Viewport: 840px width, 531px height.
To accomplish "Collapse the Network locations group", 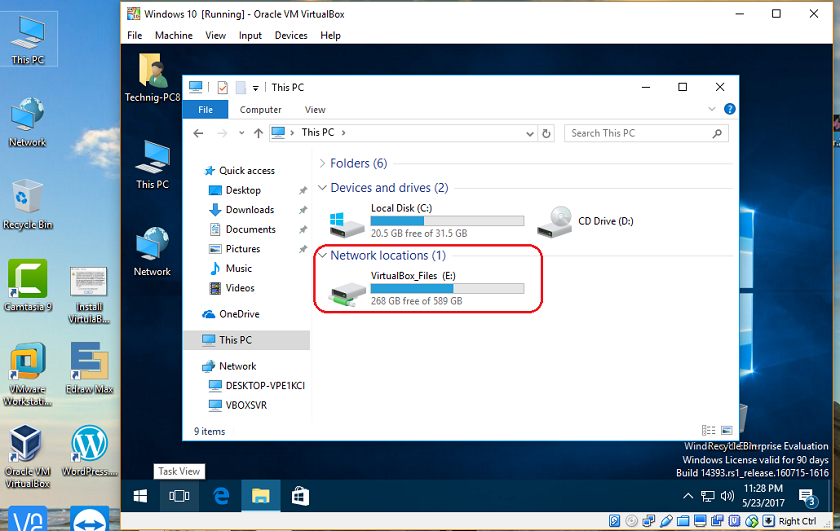I will coord(322,256).
